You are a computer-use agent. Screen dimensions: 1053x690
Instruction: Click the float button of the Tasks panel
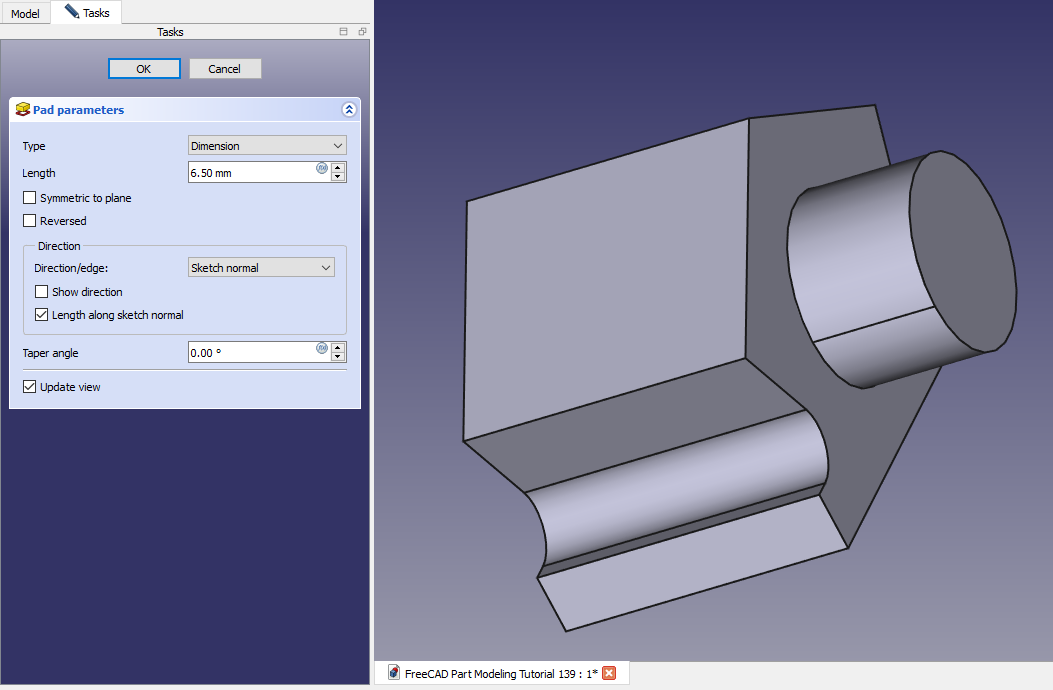click(x=362, y=32)
